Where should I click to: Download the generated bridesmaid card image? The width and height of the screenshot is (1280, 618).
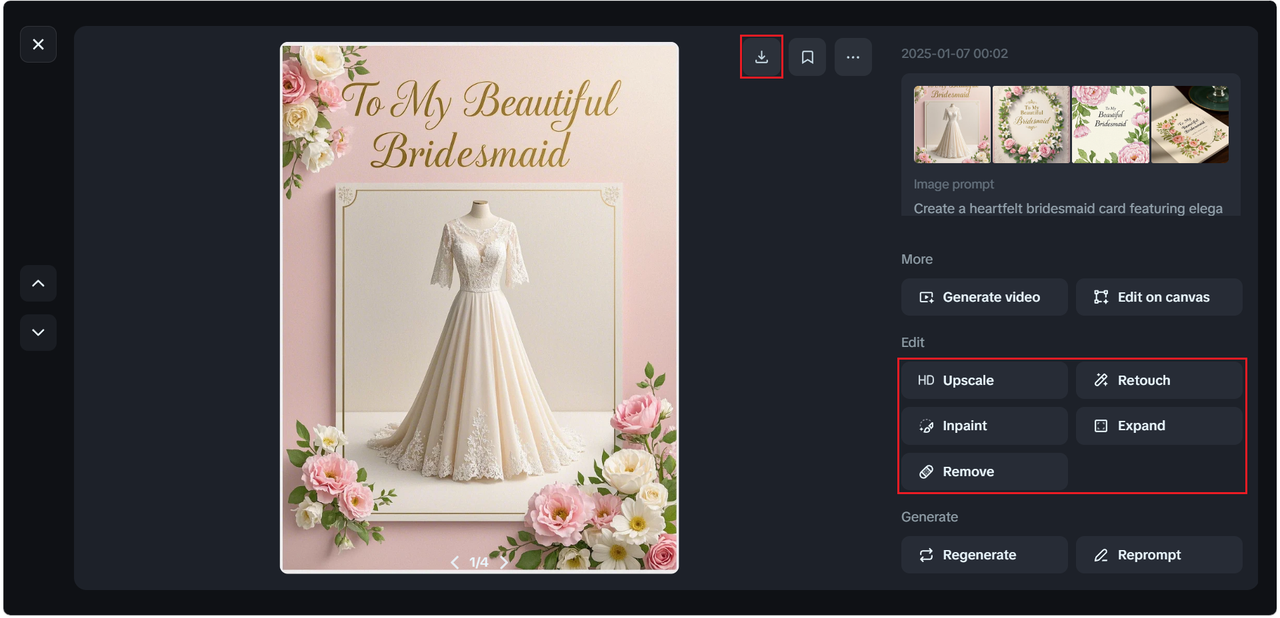click(761, 57)
